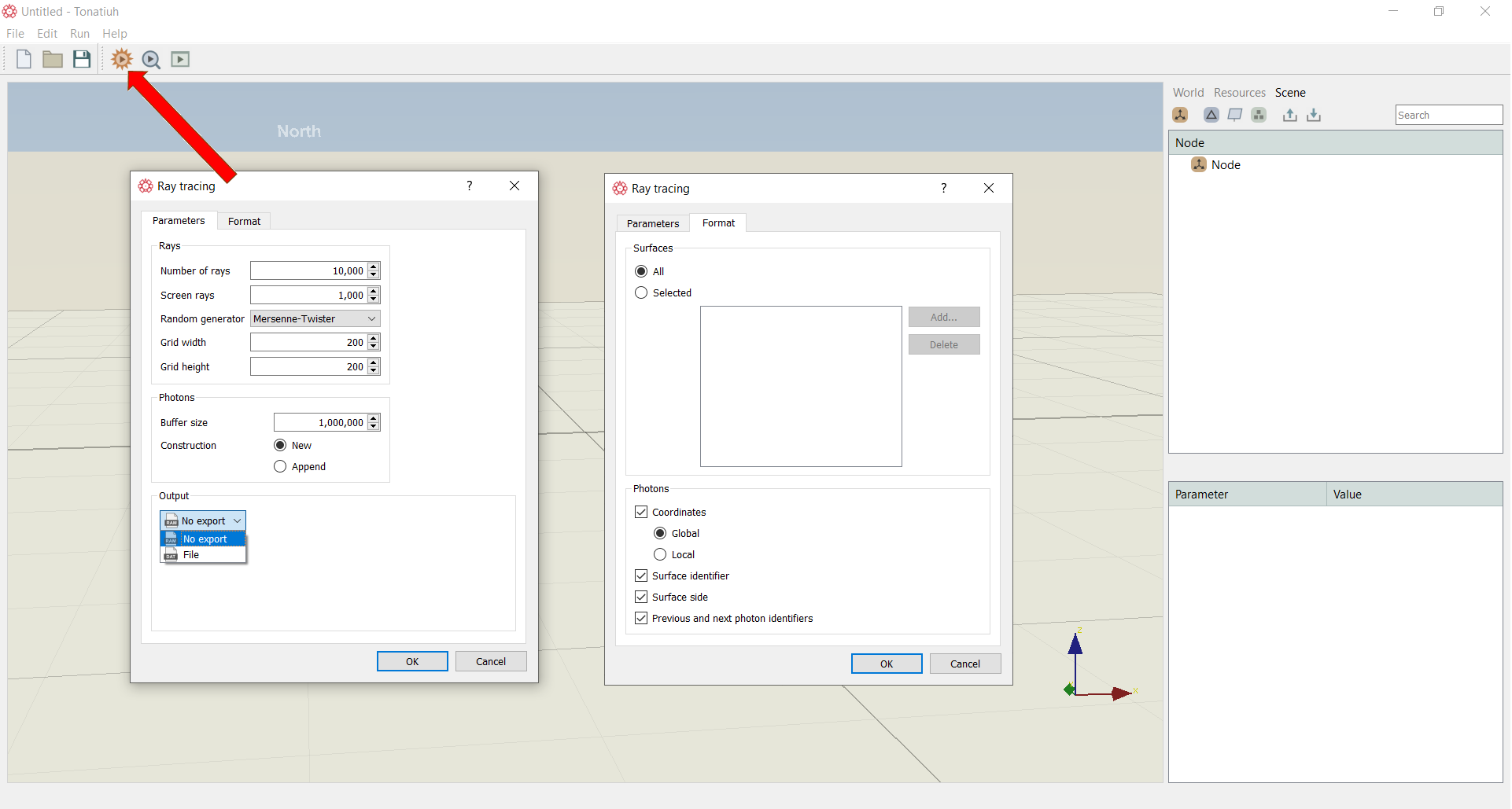Insert shape using the triangle icon

click(x=1211, y=115)
